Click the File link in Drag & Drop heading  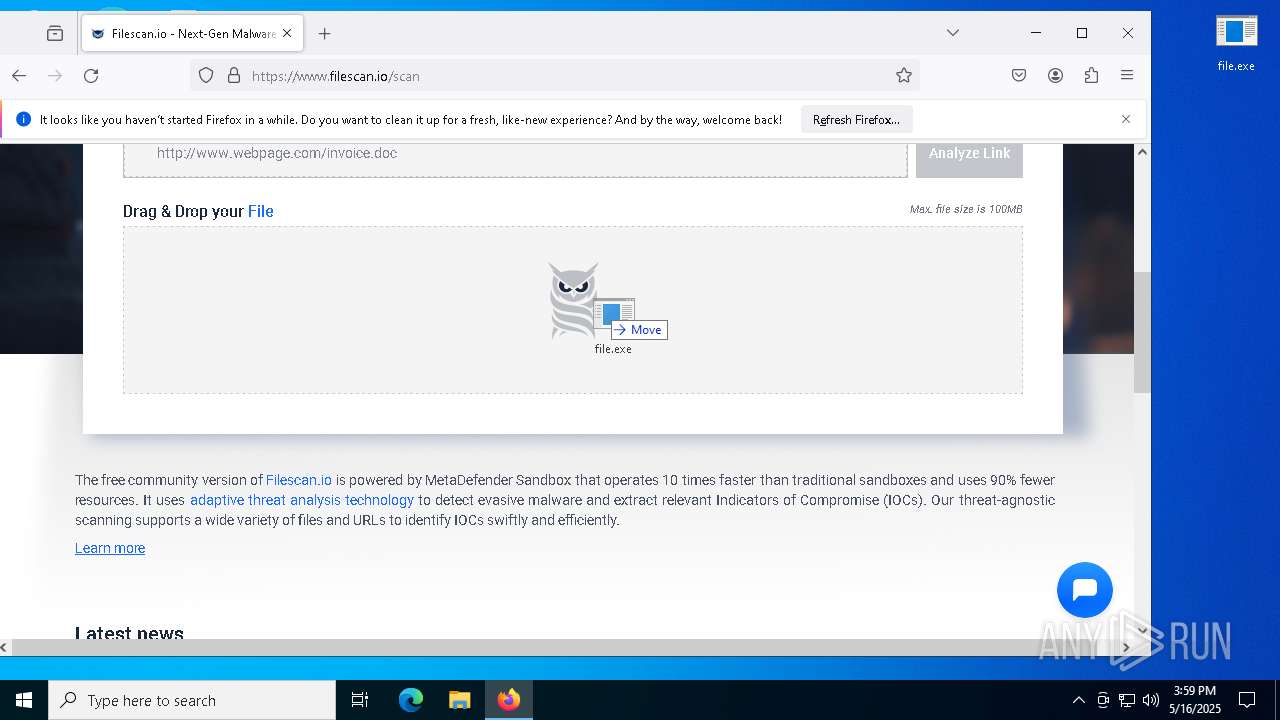260,211
